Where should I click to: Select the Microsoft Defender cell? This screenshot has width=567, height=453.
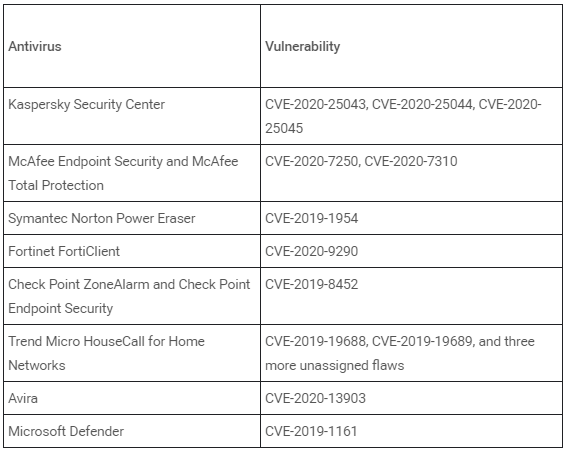tap(132, 431)
